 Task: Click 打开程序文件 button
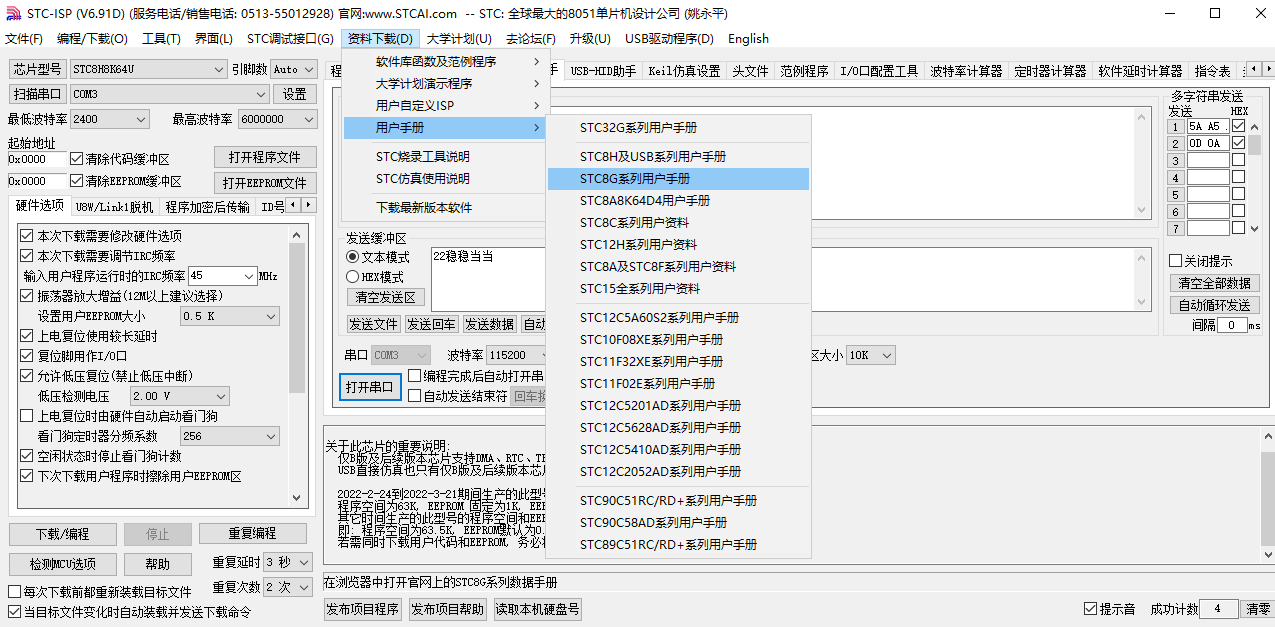pyautogui.click(x=265, y=157)
